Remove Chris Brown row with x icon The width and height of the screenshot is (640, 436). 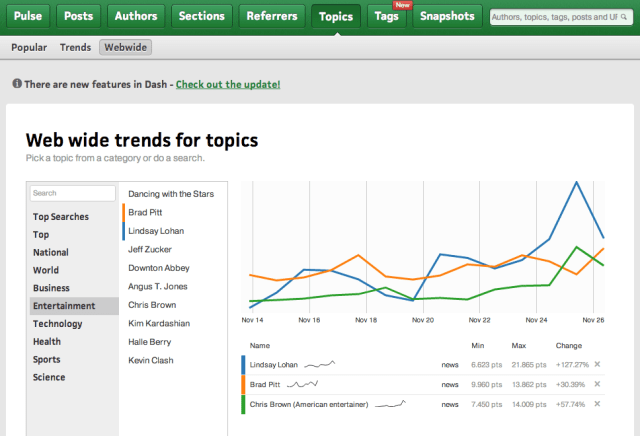tap(597, 404)
